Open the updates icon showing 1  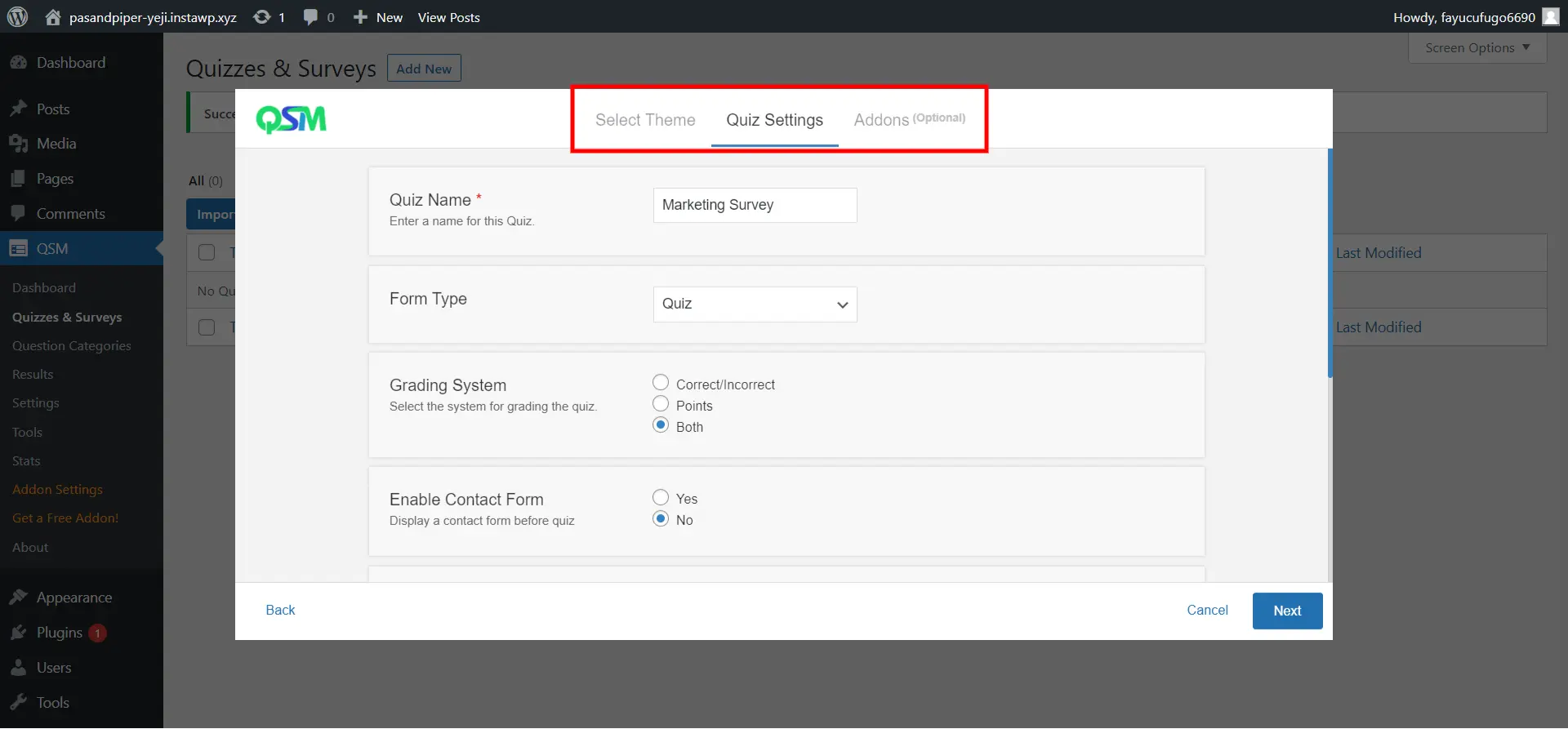click(262, 16)
